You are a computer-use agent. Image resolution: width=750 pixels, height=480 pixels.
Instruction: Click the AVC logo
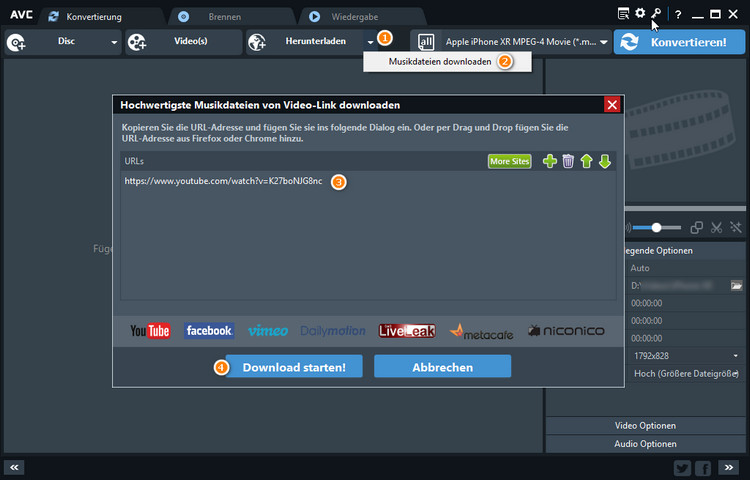(x=22, y=14)
